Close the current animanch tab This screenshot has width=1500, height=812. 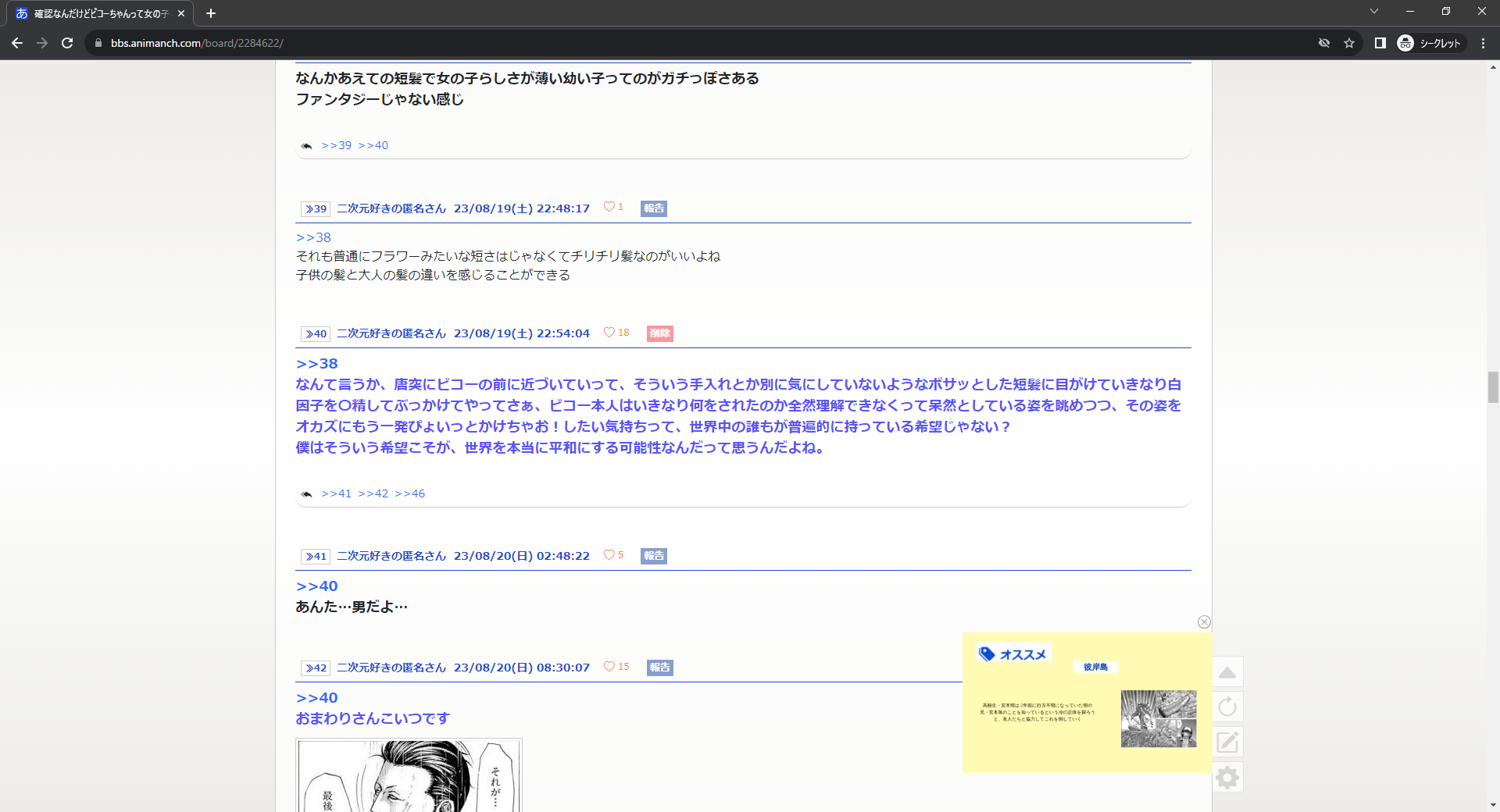(x=181, y=13)
